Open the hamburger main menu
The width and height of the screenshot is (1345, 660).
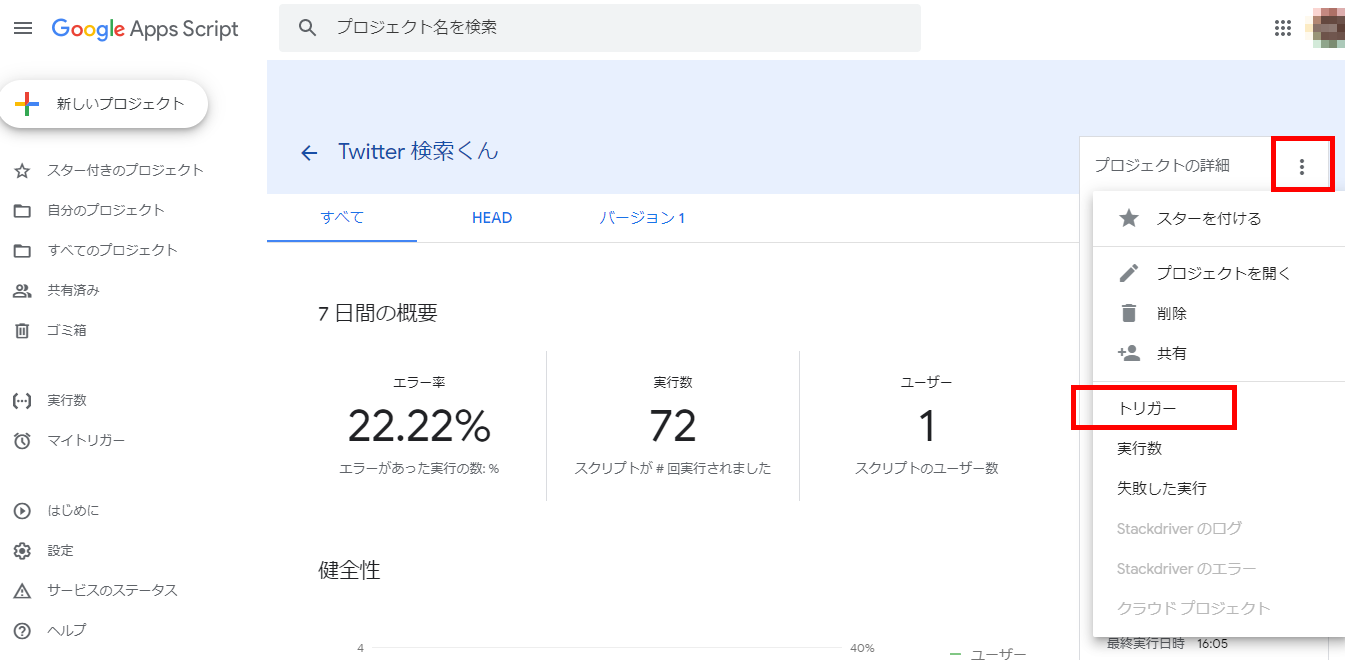(23, 28)
